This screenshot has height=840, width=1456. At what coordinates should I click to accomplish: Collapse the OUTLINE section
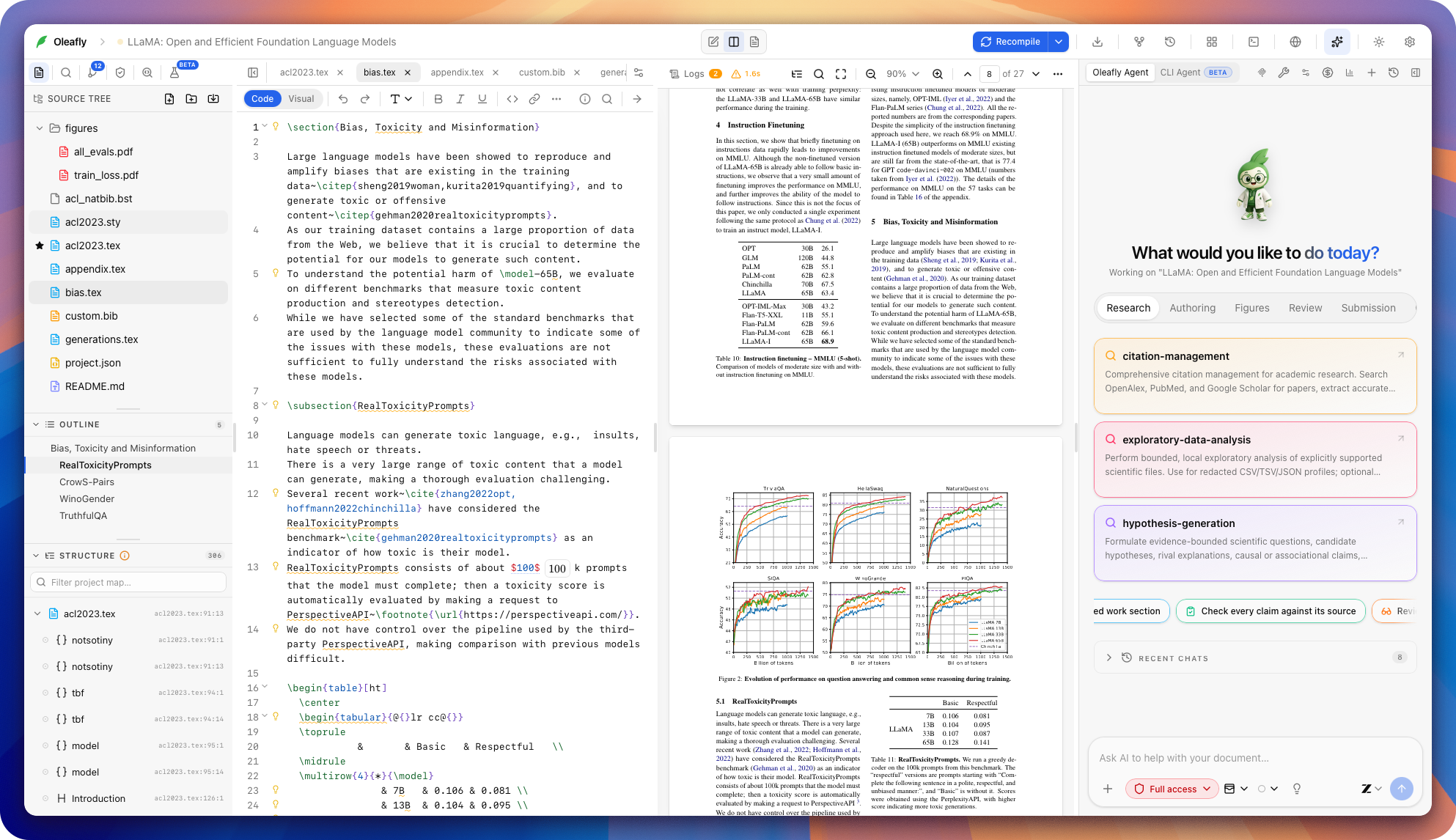coord(36,424)
